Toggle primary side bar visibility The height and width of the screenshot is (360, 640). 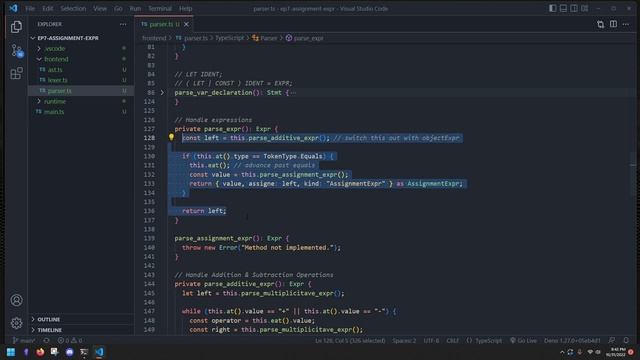[x=553, y=8]
